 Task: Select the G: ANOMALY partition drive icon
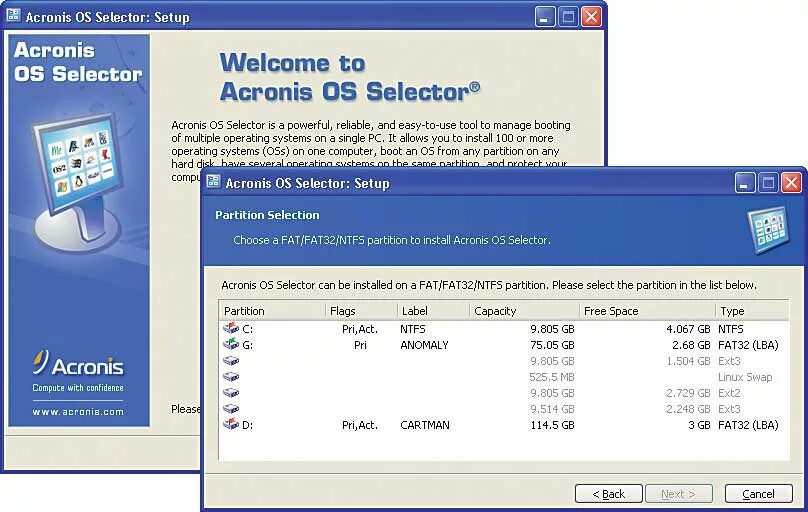pos(231,344)
